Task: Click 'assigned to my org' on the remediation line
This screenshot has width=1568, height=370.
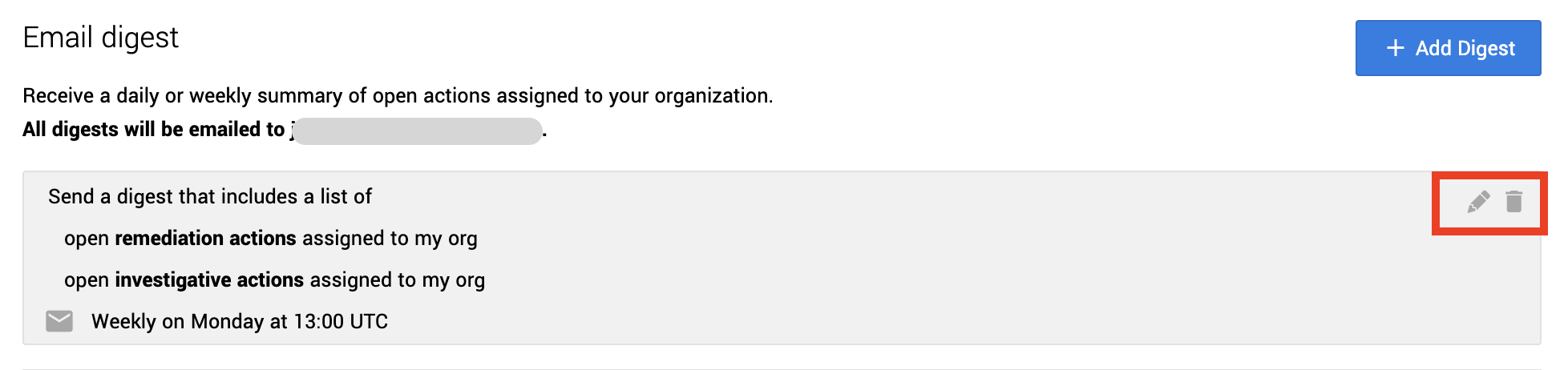Action: tap(390, 239)
